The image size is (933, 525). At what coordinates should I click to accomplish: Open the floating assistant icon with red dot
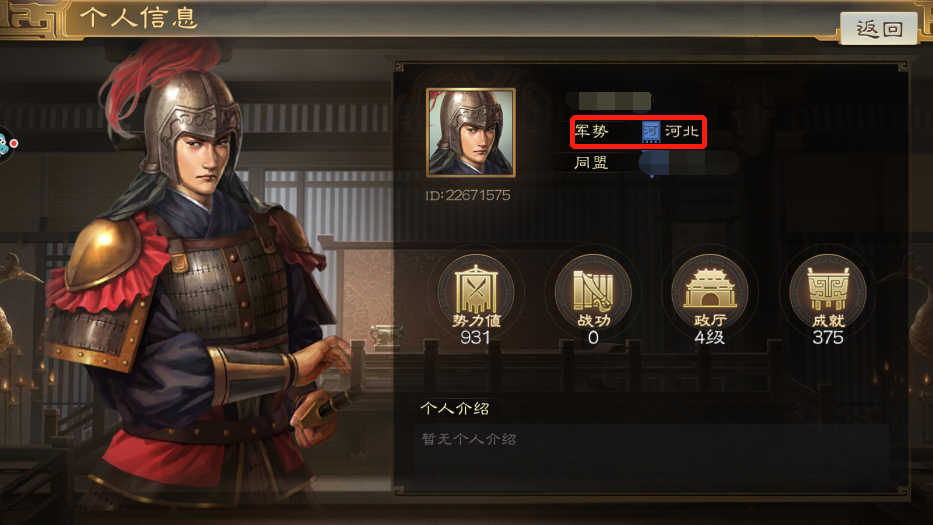tap(6, 144)
